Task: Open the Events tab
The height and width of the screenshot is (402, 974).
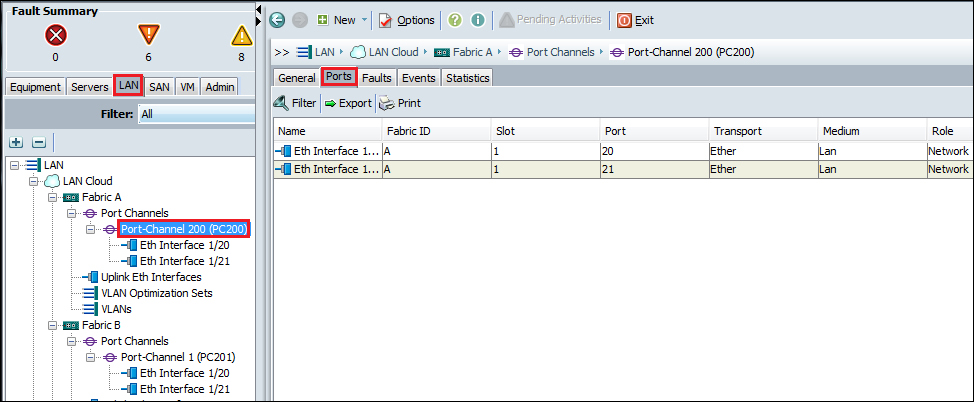Action: (418, 78)
